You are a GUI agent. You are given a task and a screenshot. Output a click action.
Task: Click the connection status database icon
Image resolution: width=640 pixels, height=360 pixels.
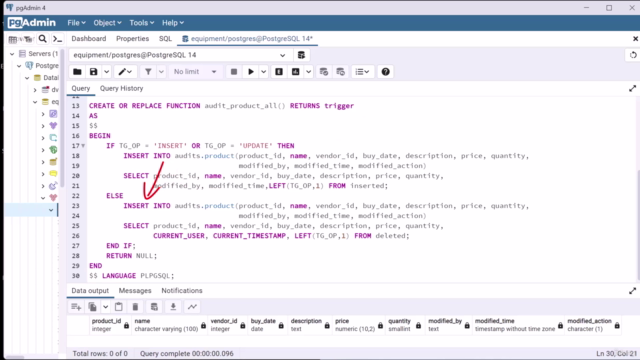301,55
